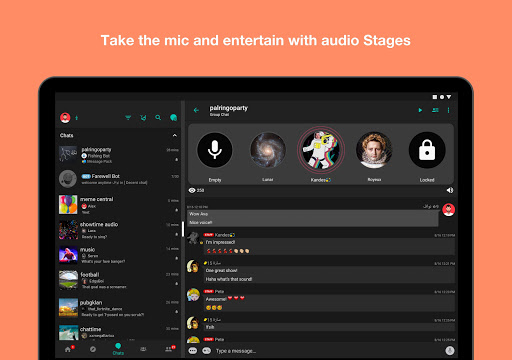The width and height of the screenshot is (512, 360).
Task: Click the chat list scrollbar handle
Action: tap(183, 229)
